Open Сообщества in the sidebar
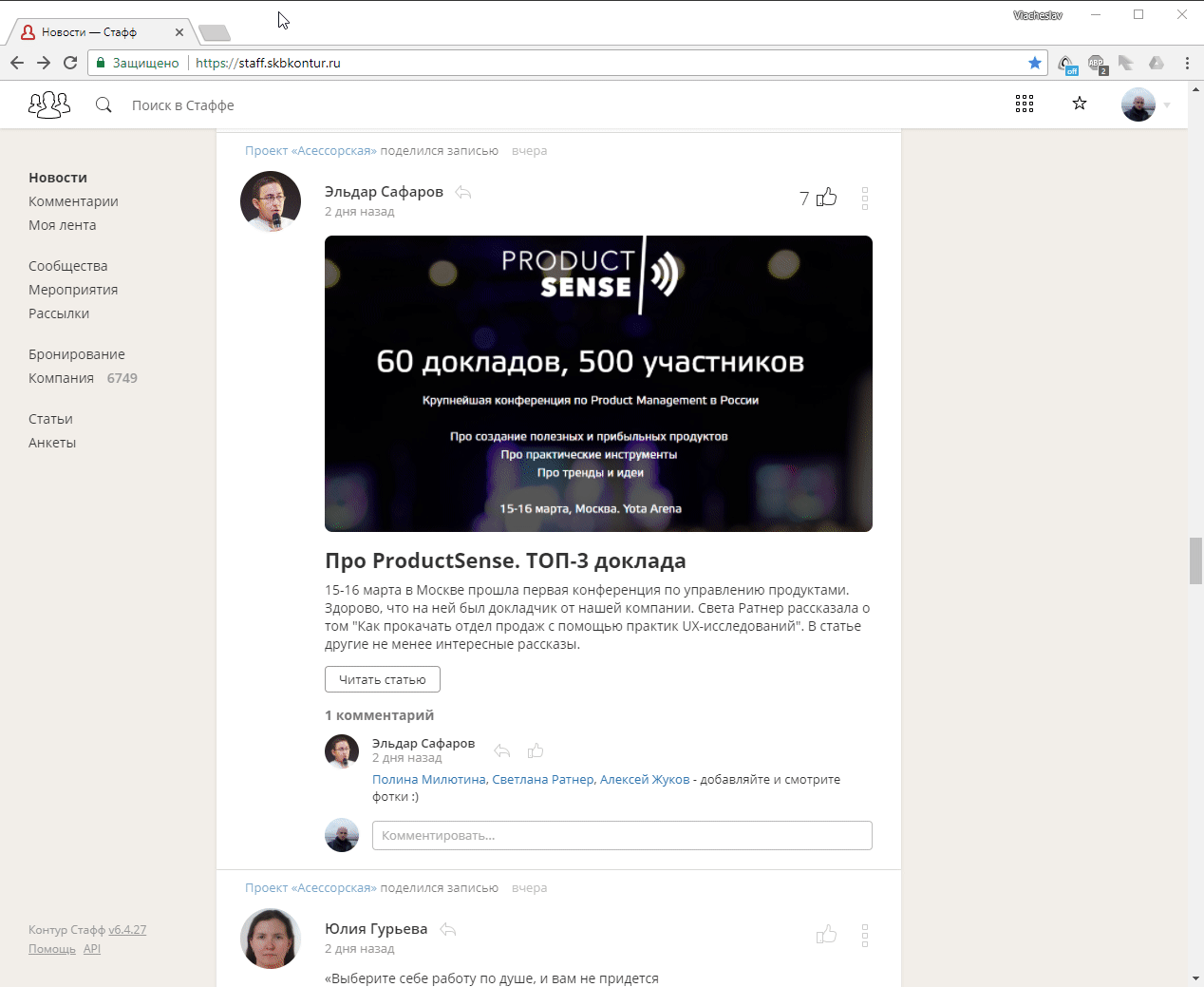The height and width of the screenshot is (987, 1204). point(67,266)
